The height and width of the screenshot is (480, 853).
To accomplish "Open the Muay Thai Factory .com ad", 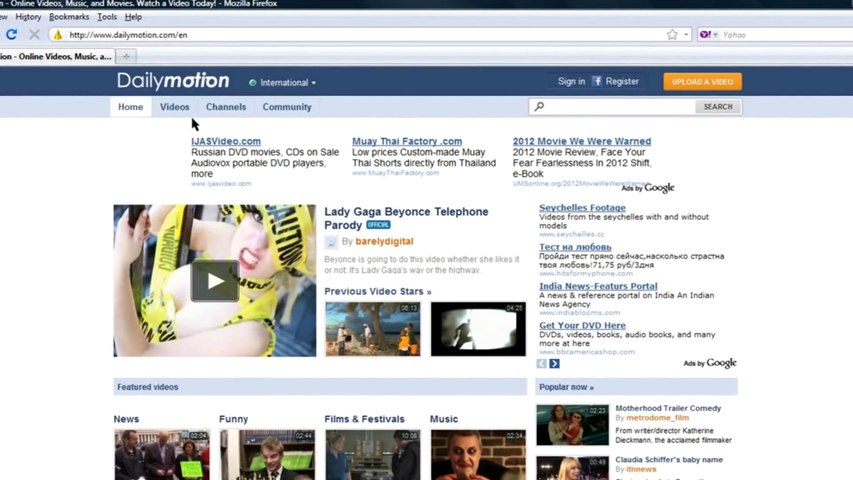I will 407,141.
